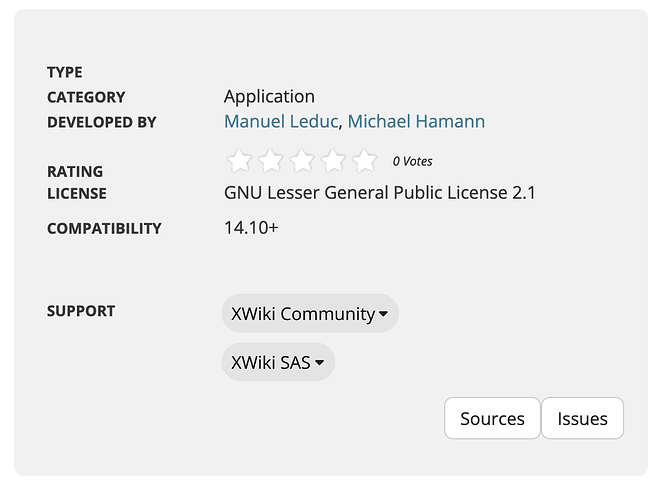Click the GNU Lesser General Public License text
The image size is (662, 500).
(x=380, y=193)
